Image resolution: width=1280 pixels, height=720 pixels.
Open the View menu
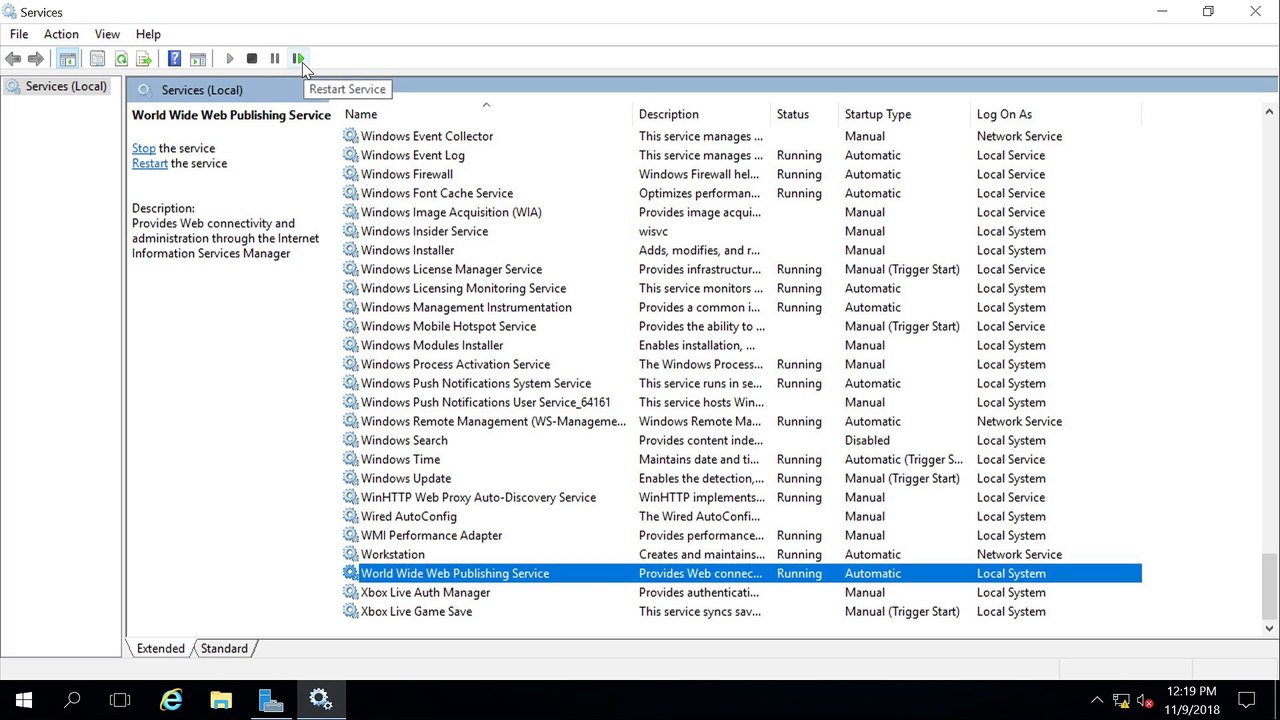(x=107, y=34)
